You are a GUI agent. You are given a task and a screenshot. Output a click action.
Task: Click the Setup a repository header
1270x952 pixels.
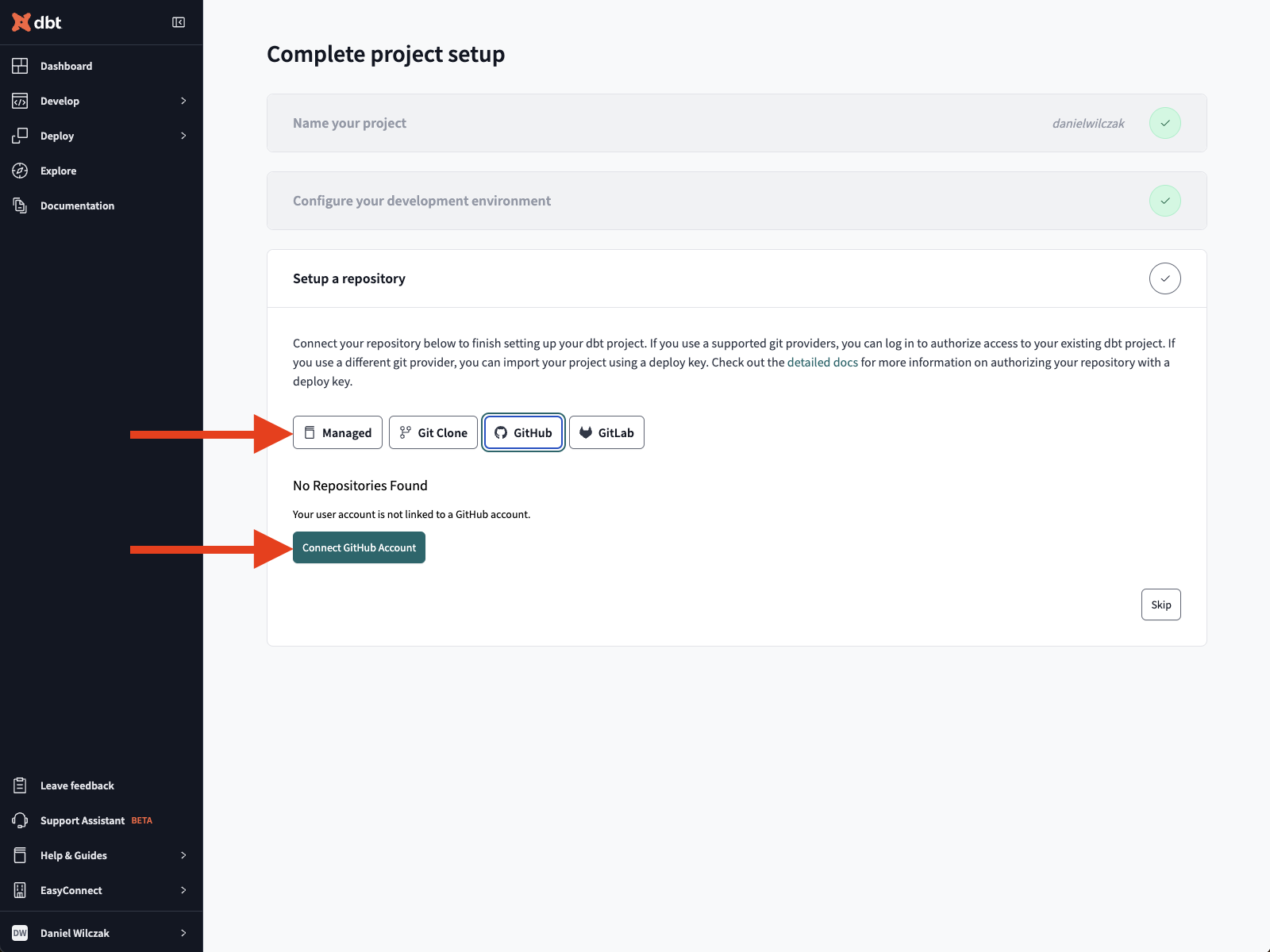737,278
